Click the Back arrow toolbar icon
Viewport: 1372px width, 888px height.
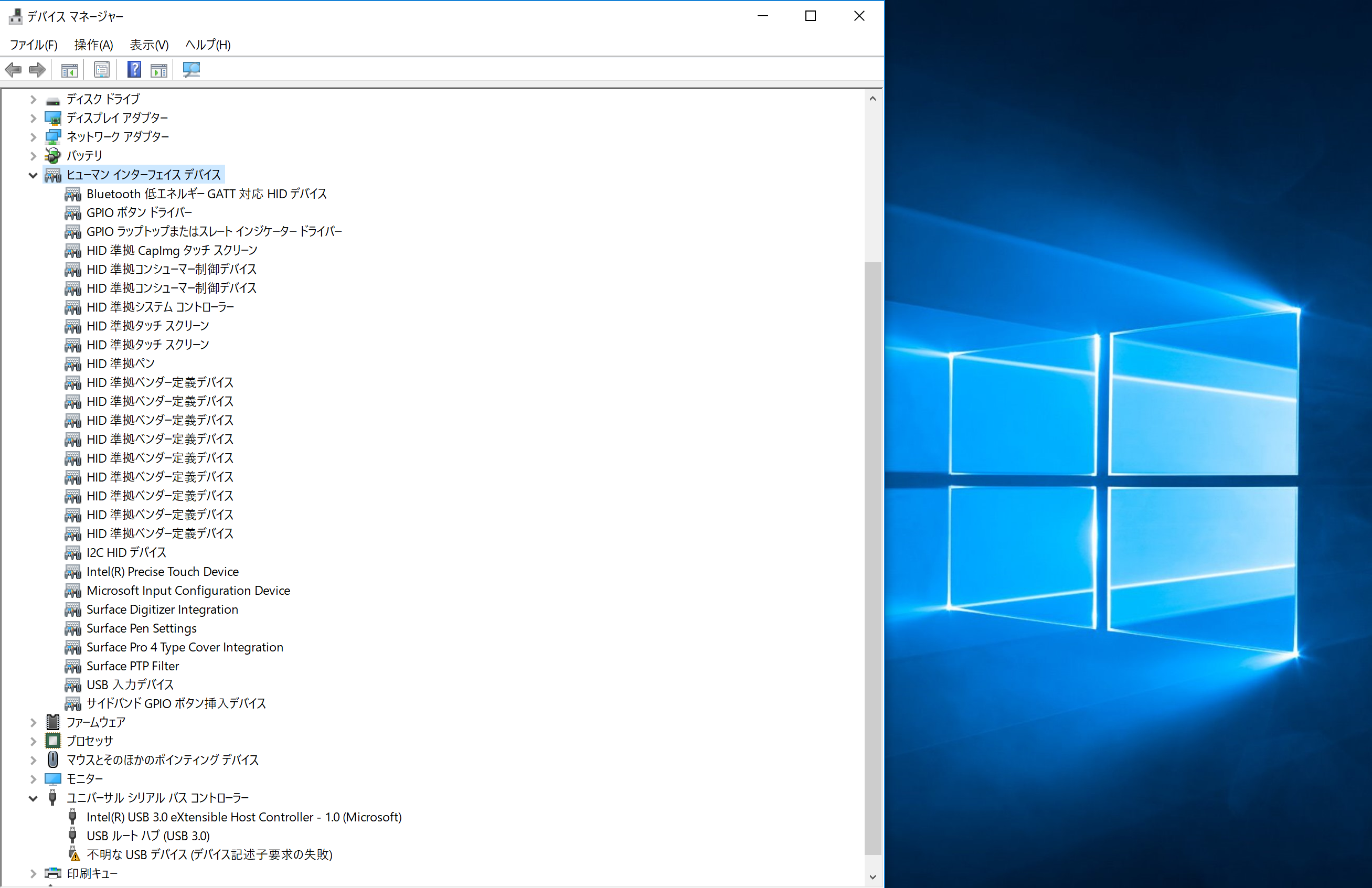pos(13,70)
